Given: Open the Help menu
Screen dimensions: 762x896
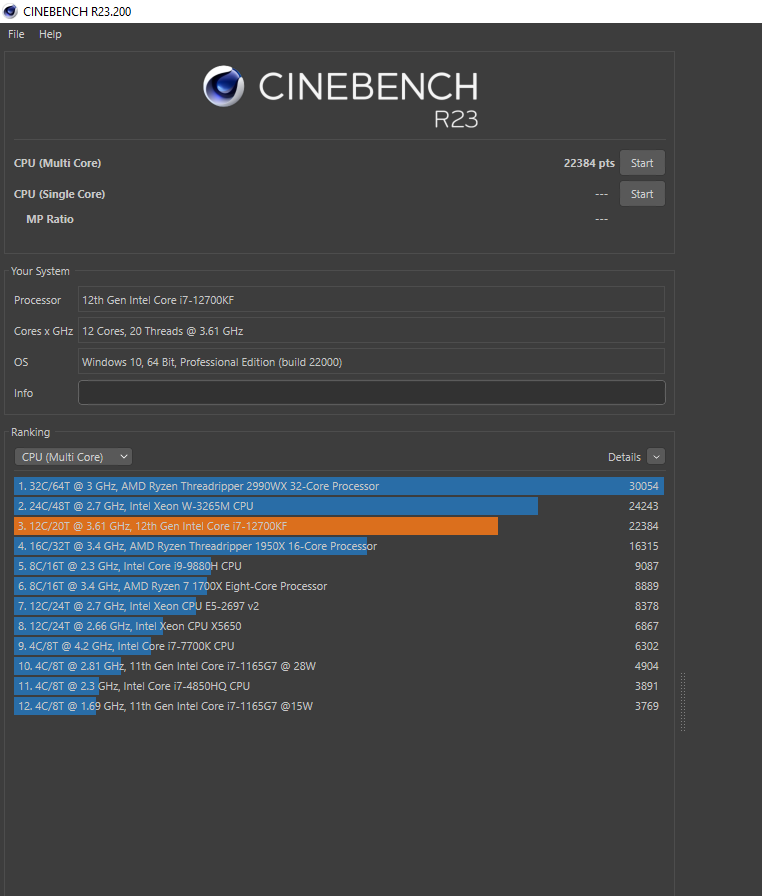Looking at the screenshot, I should point(50,34).
